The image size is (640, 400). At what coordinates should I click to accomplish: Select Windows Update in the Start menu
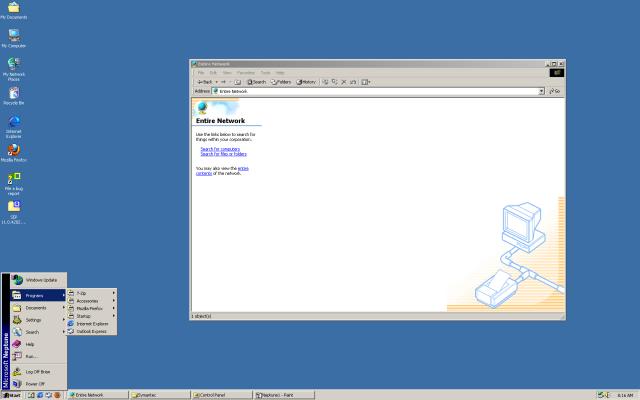tap(38, 280)
